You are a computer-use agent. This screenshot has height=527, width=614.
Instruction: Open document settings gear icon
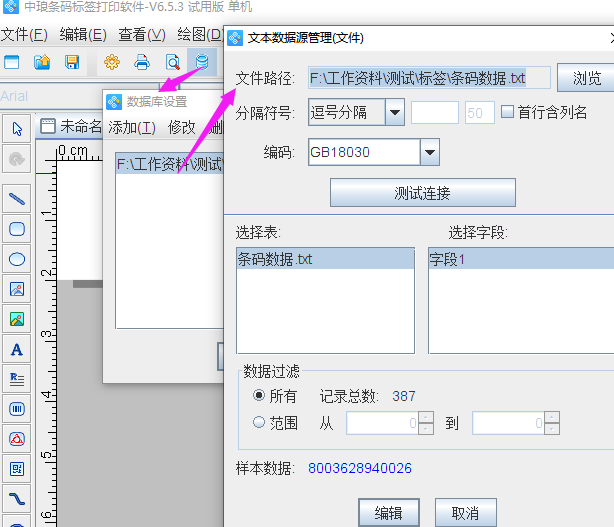112,62
